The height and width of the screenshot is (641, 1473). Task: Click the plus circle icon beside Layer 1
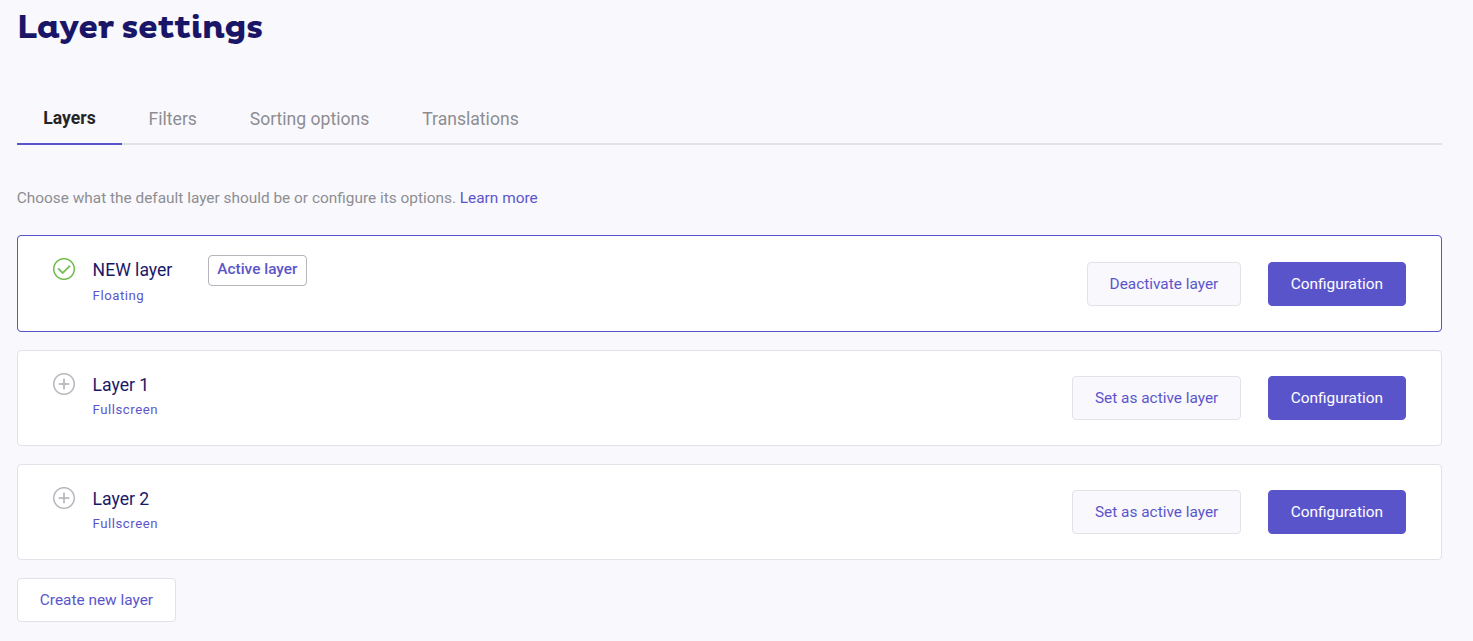tap(64, 384)
